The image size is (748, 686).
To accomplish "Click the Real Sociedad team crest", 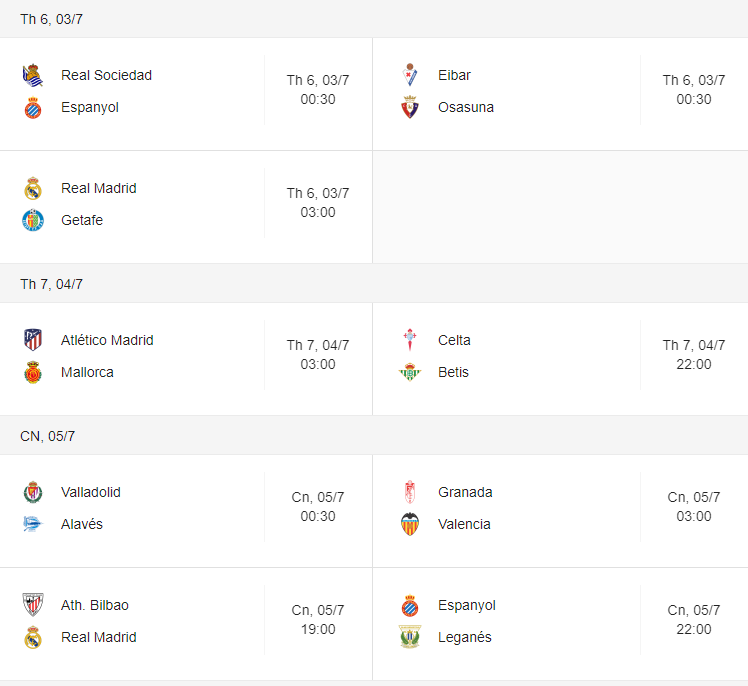I will [33, 75].
